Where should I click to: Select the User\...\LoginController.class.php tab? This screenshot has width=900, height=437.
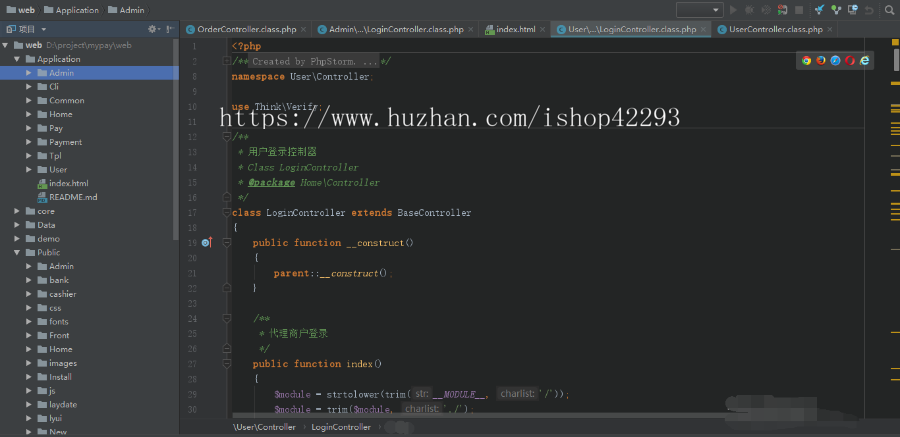click(x=631, y=29)
